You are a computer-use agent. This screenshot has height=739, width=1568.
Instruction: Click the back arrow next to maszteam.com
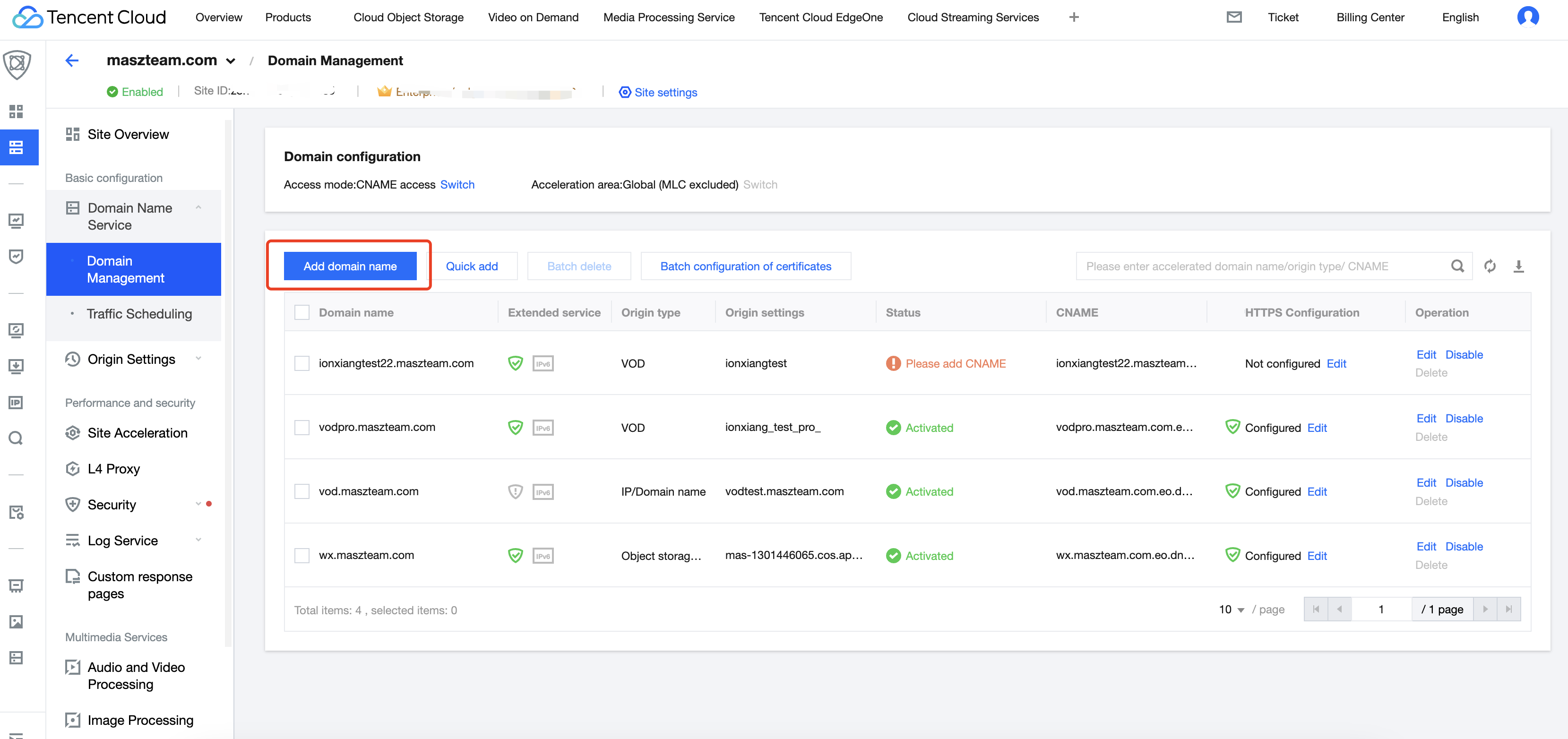pyautogui.click(x=72, y=60)
